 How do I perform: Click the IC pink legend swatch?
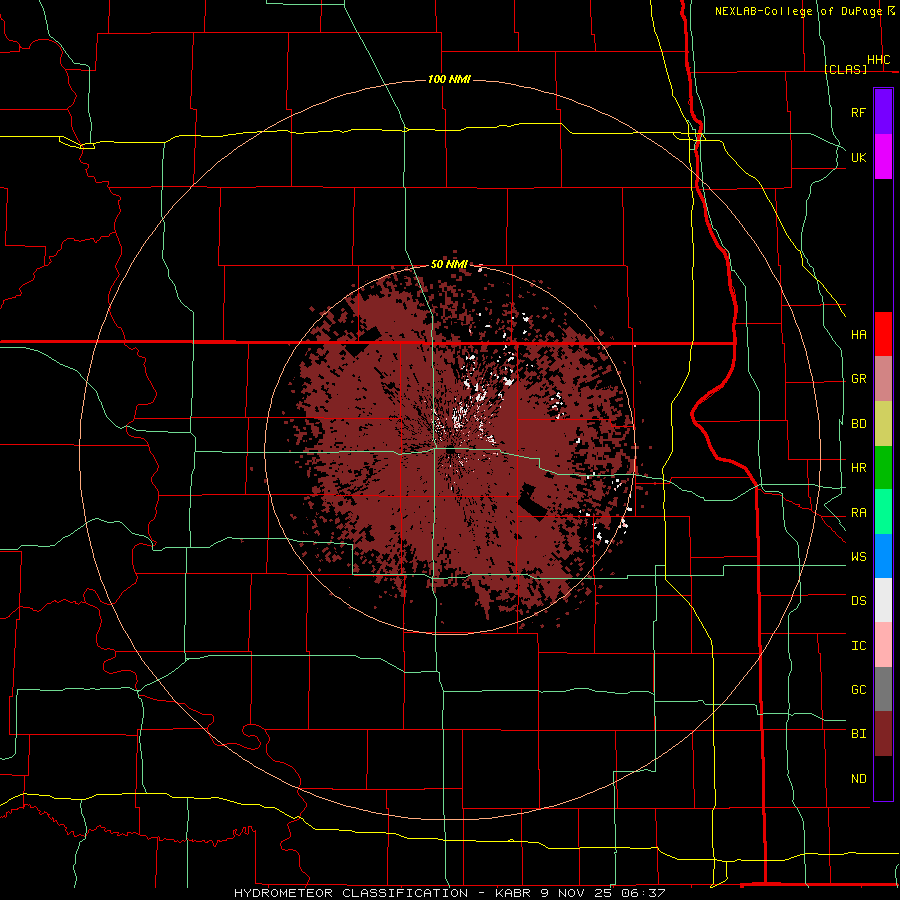(883, 645)
